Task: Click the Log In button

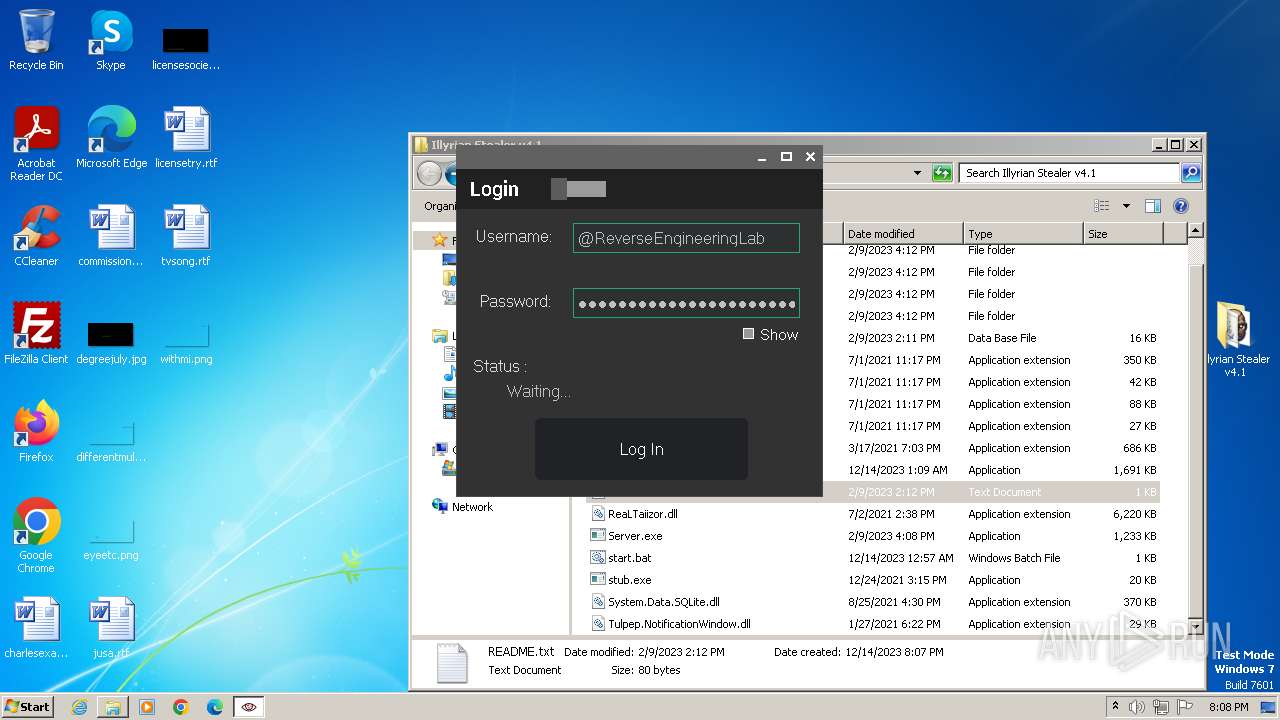Action: [x=641, y=449]
